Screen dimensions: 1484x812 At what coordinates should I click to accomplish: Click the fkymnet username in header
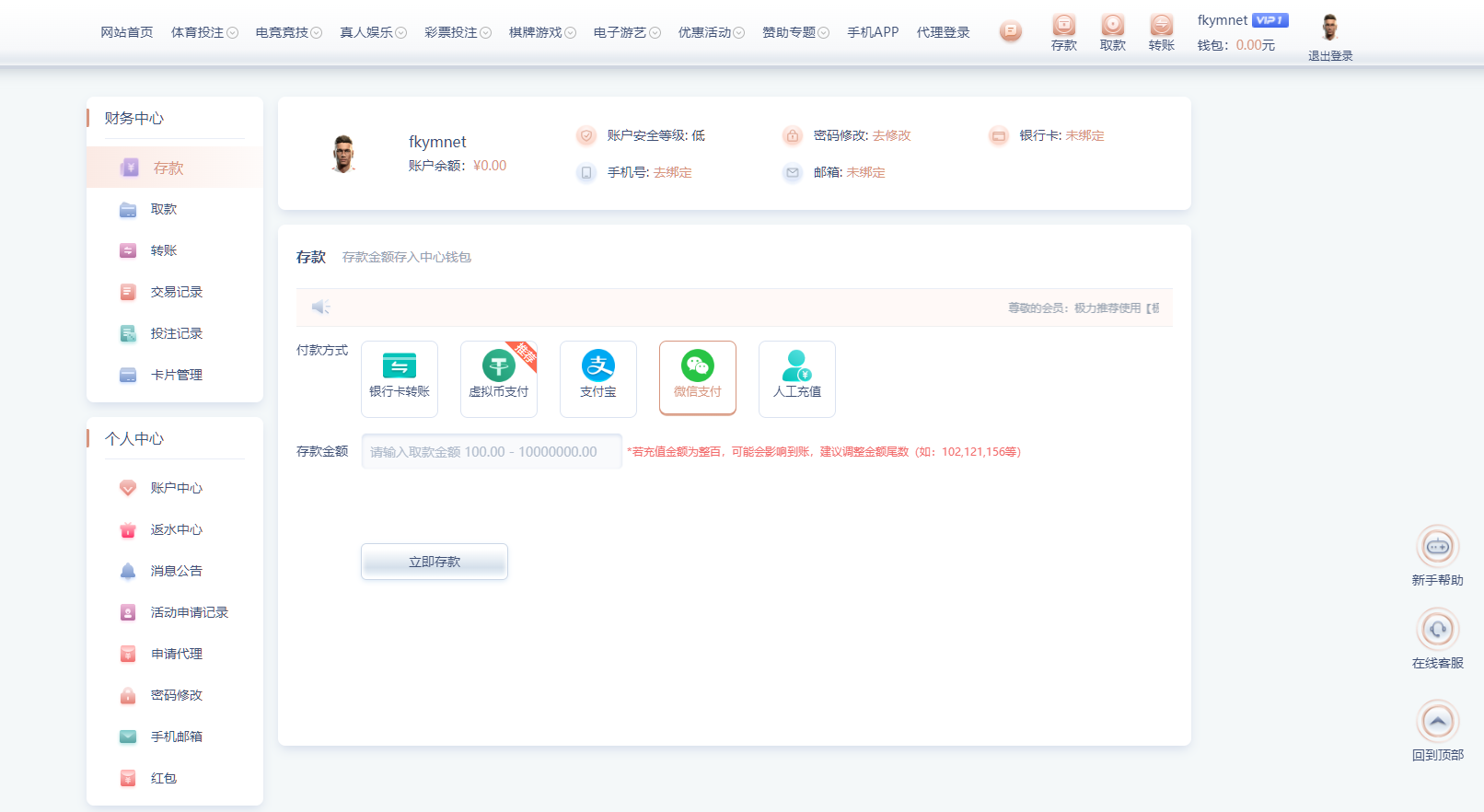point(1223,20)
